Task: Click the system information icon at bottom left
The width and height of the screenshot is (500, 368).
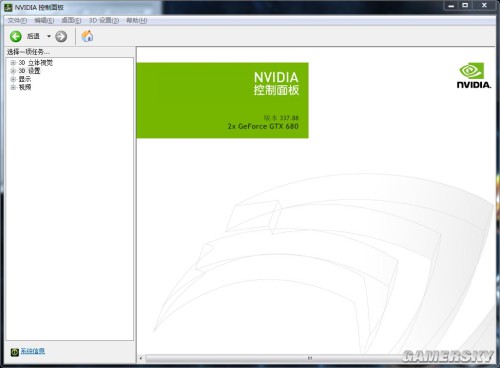Action: pos(14,352)
